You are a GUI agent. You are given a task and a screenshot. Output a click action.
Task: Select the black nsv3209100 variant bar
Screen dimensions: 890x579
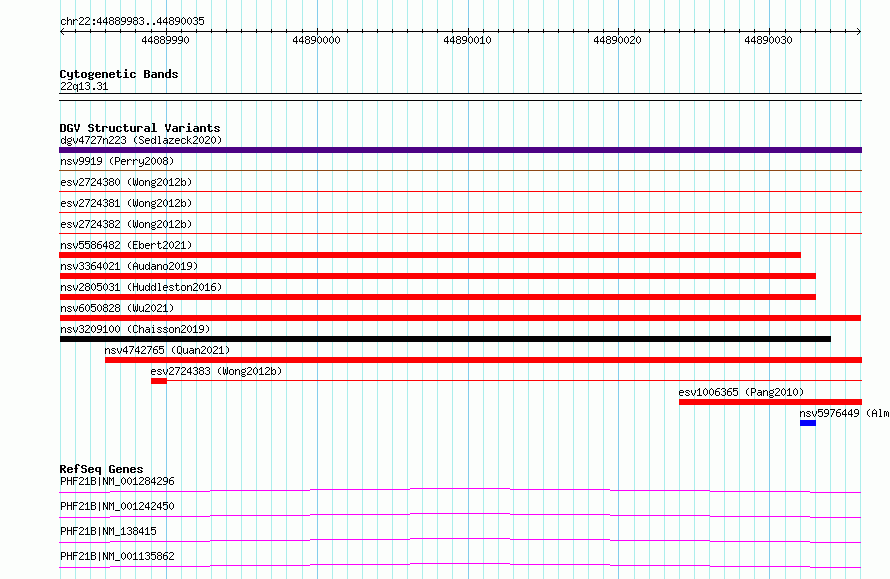point(445,339)
